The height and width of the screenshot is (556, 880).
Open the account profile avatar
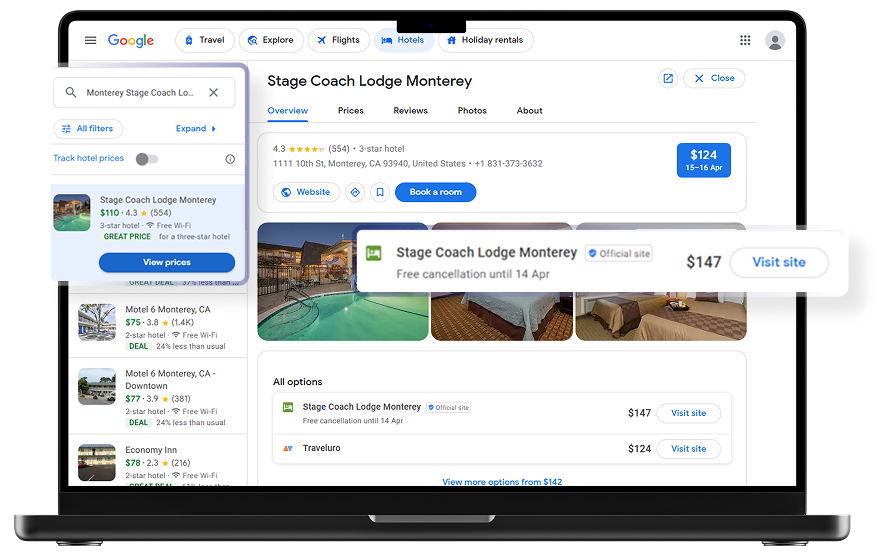coord(774,40)
